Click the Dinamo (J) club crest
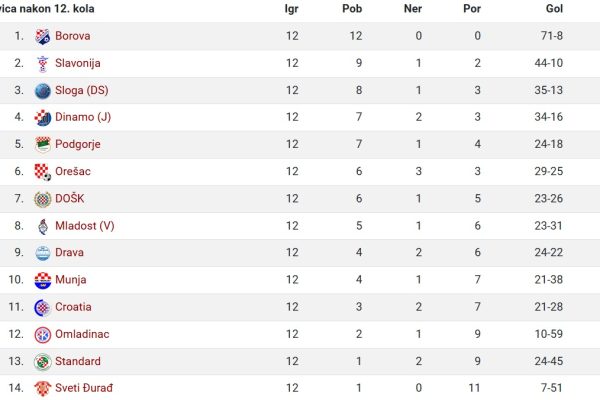This screenshot has height=400, width=600. [x=42, y=118]
